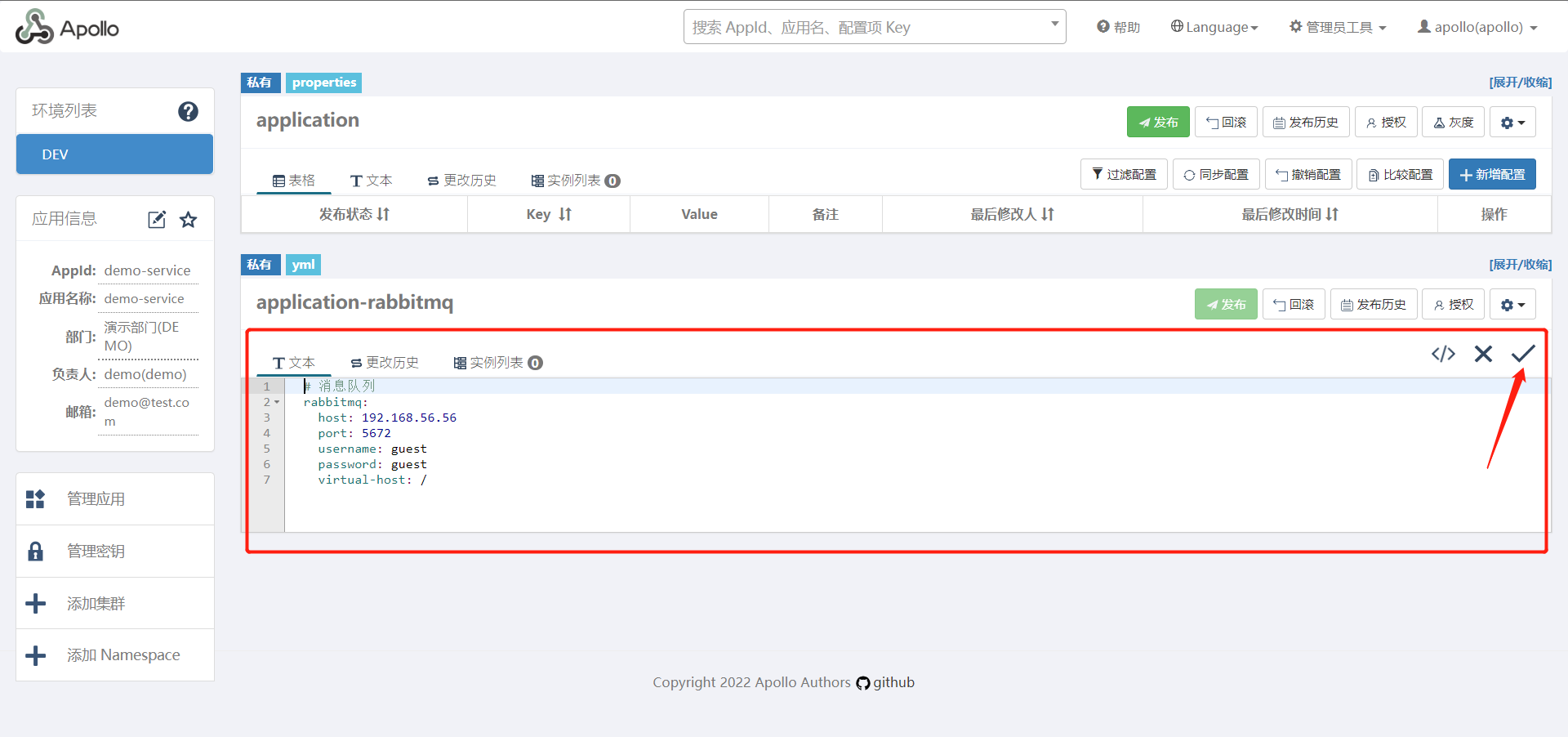Favorite the app with the star icon
The width and height of the screenshot is (1568, 737).
189,220
